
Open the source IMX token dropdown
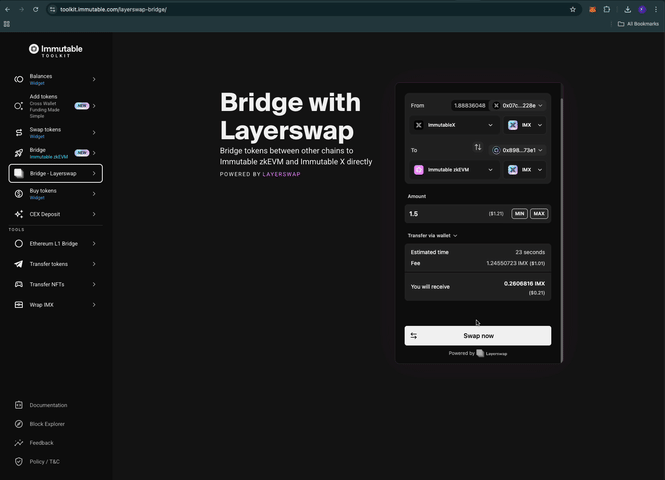pos(525,125)
